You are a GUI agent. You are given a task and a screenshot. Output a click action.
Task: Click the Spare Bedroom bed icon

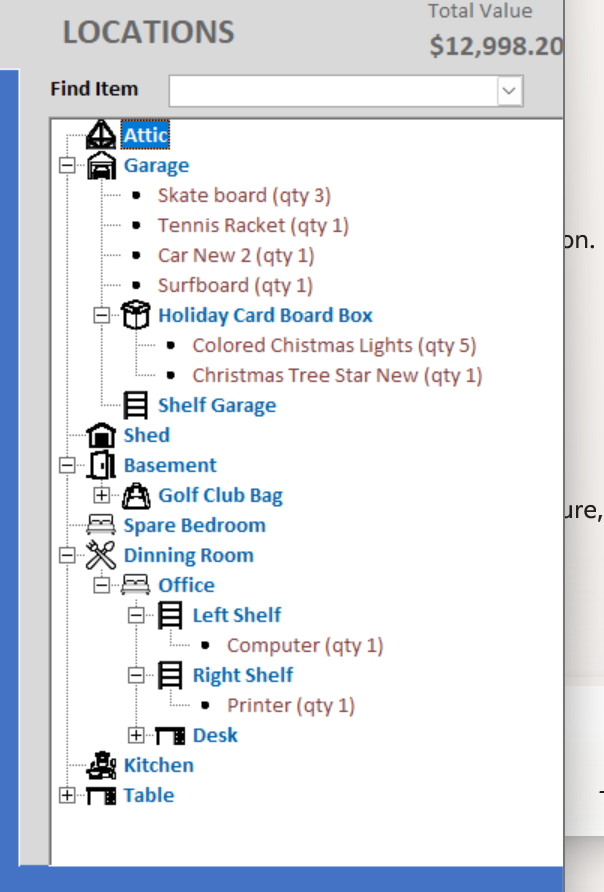(101, 526)
